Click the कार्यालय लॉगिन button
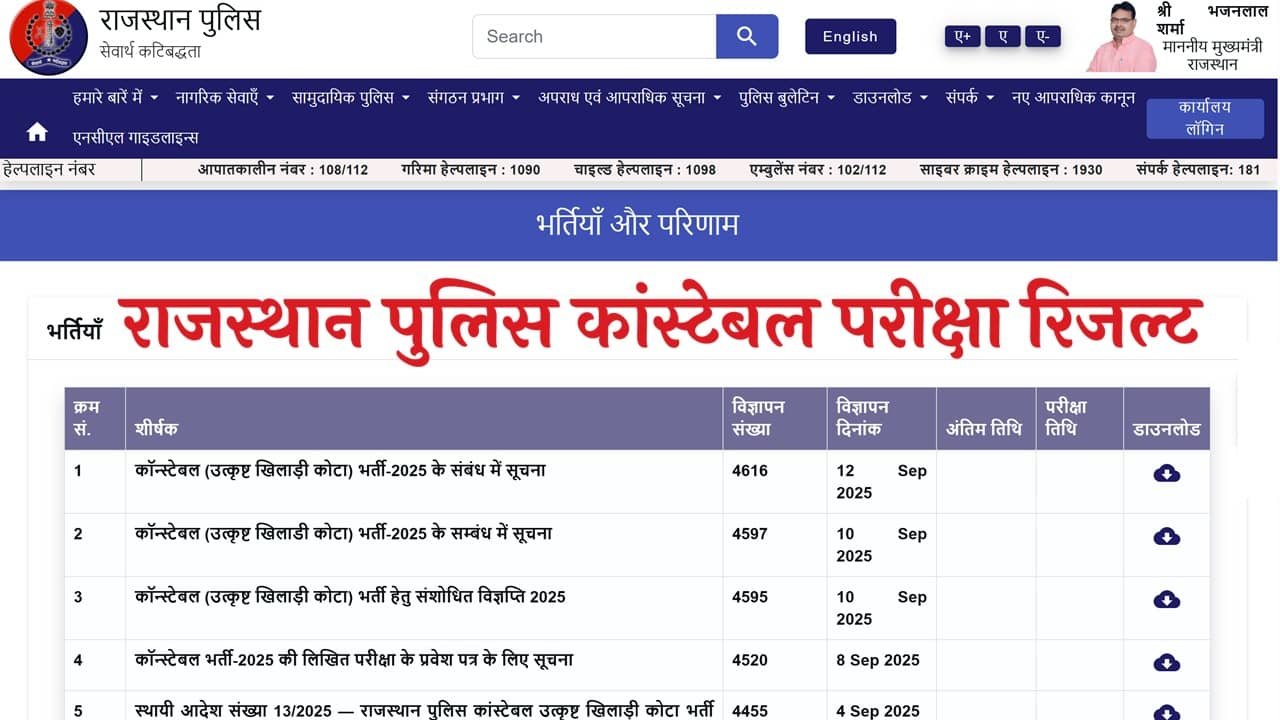Viewport: 1280px width, 720px height. 1204,118
